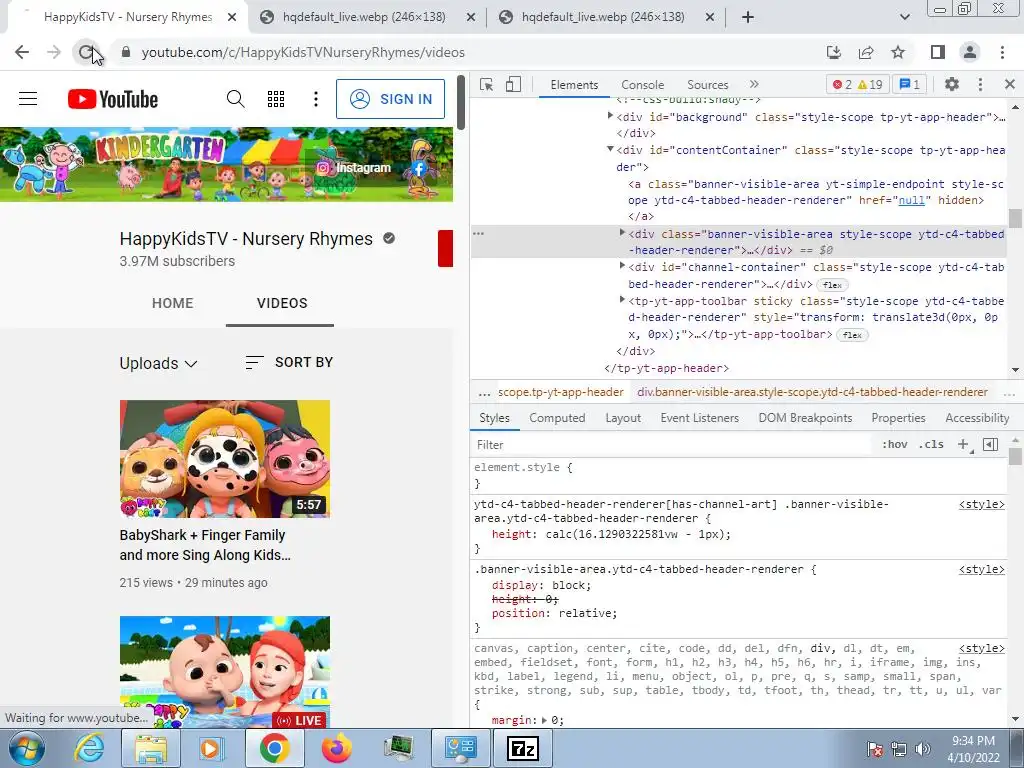Expand the div id="background" node
Viewport: 1024px width, 768px height.
(x=610, y=116)
